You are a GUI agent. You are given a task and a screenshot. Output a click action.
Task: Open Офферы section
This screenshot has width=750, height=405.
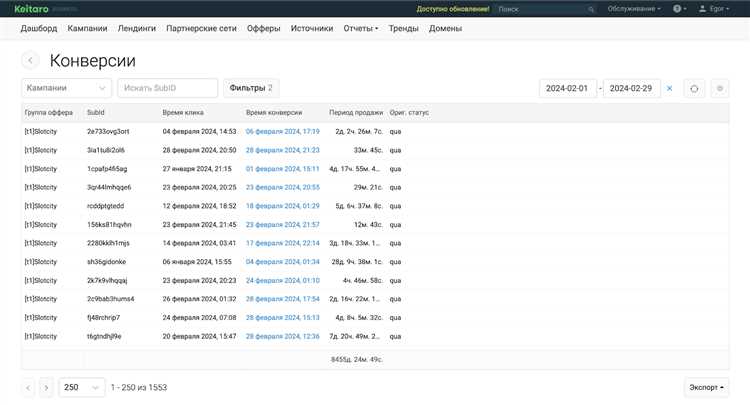(264, 28)
